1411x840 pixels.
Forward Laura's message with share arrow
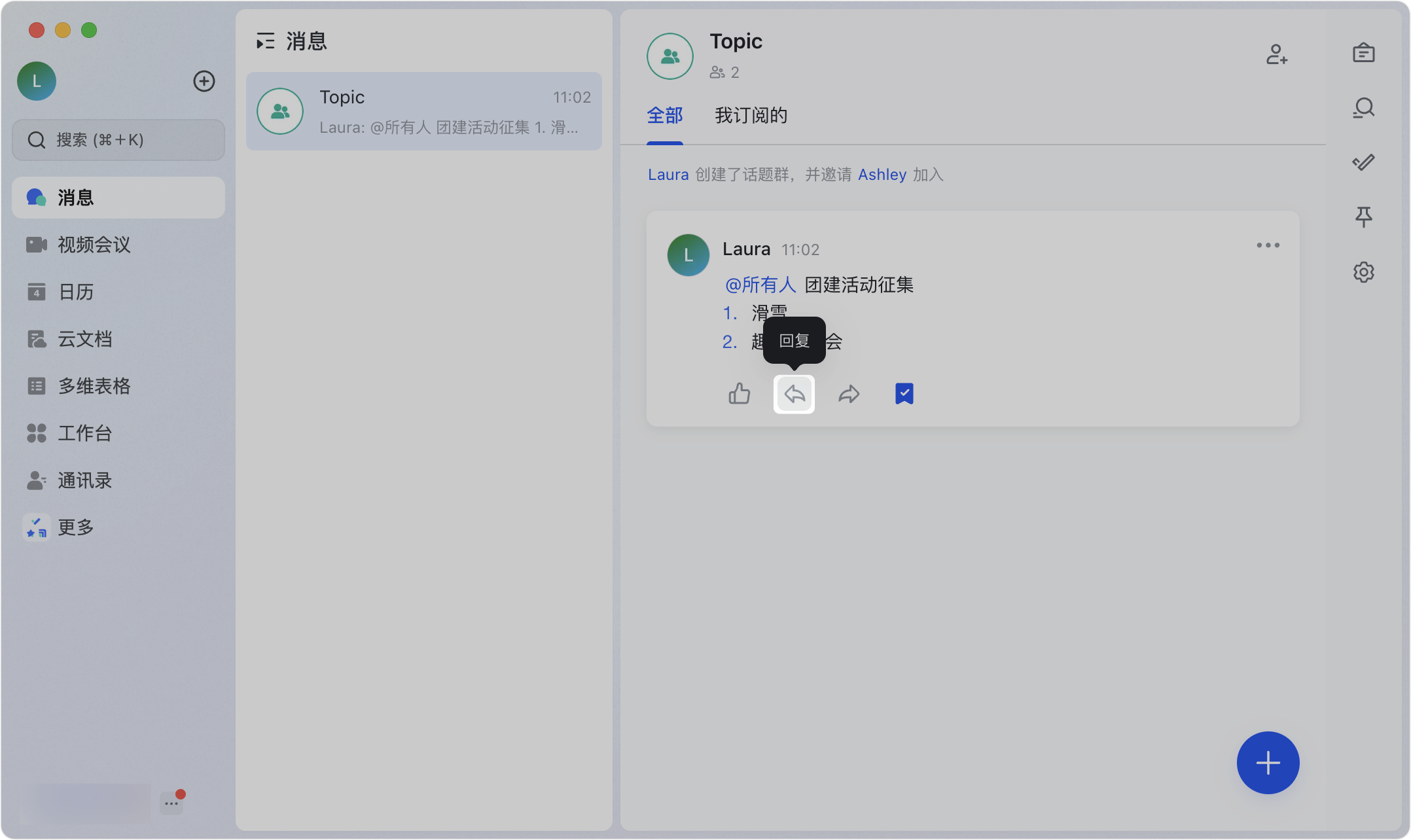(849, 394)
